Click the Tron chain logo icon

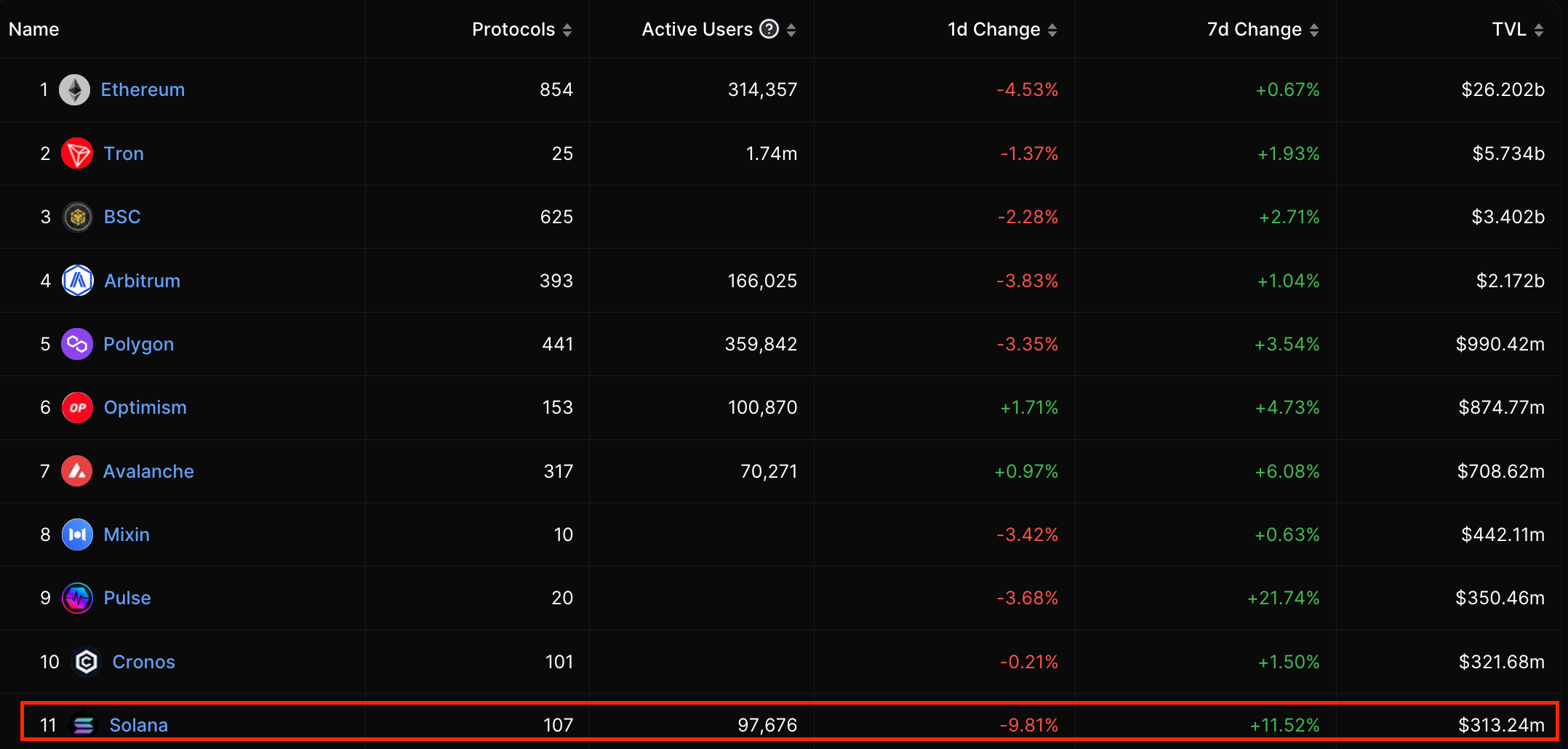(x=77, y=153)
